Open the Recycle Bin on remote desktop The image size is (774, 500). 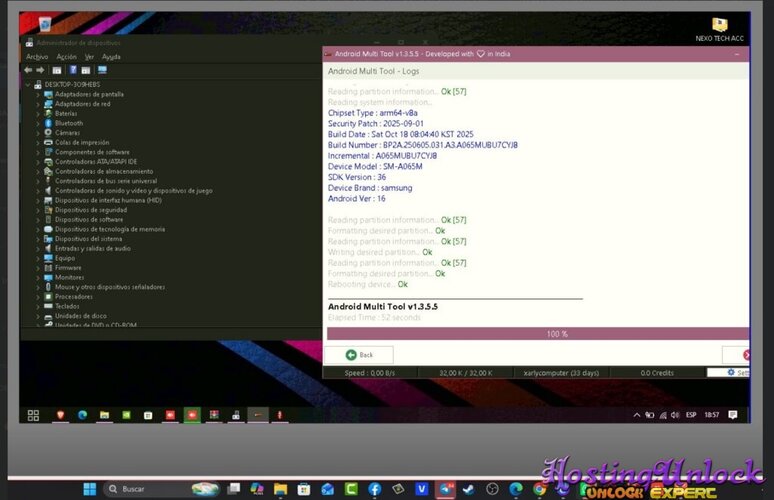click(x=45, y=23)
